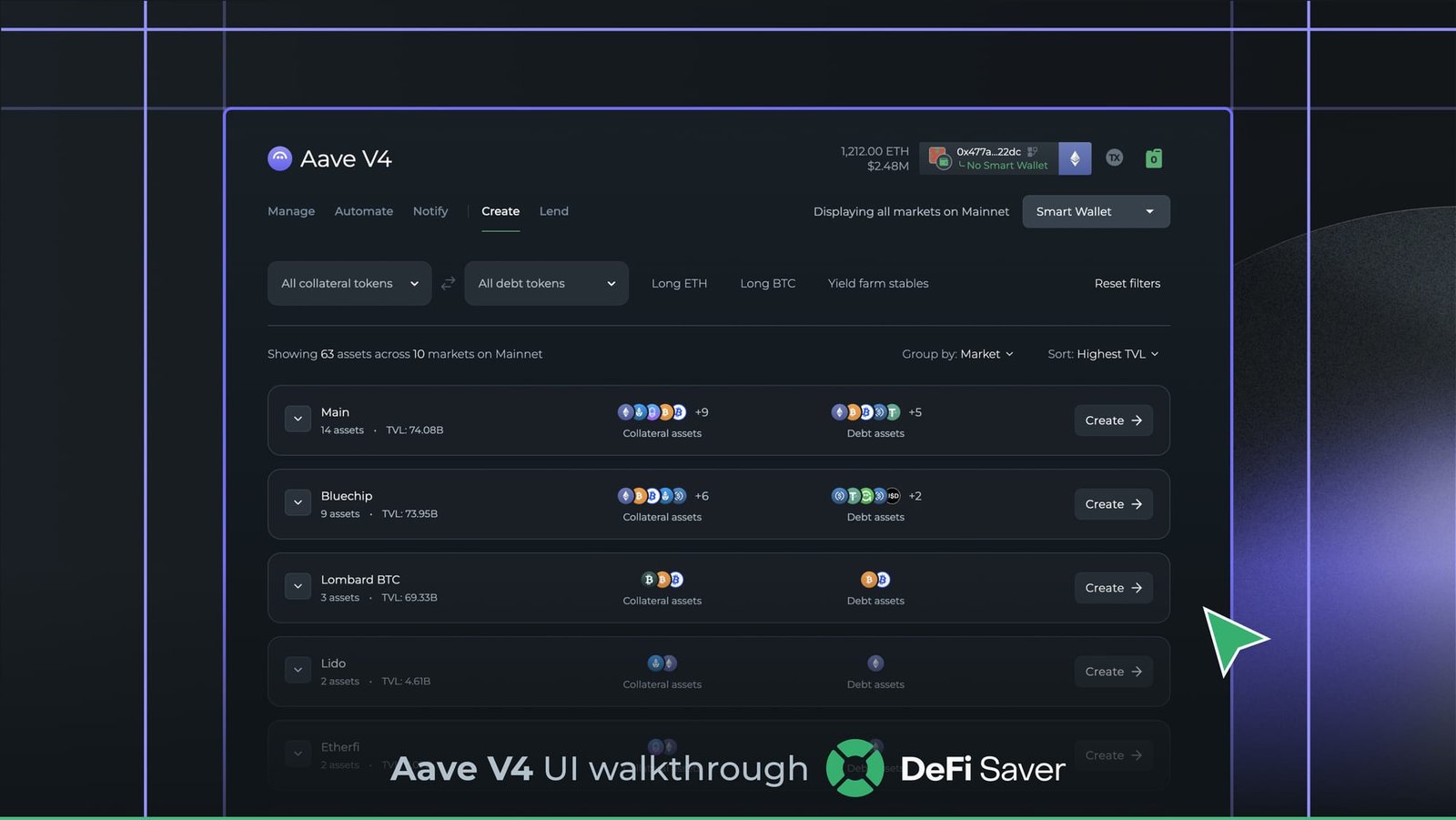1456x820 pixels.
Task: Click Create button for Bluechip market
Action: [1113, 504]
